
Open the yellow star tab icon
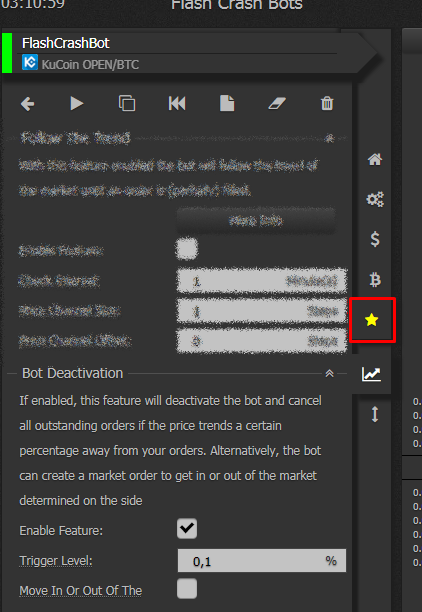pos(372,320)
